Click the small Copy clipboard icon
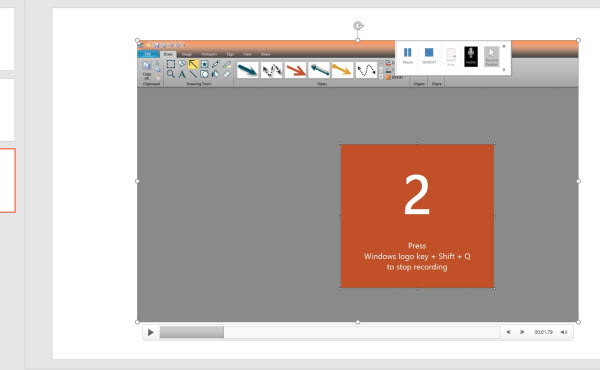This screenshot has height=370, width=600. pyautogui.click(x=158, y=70)
